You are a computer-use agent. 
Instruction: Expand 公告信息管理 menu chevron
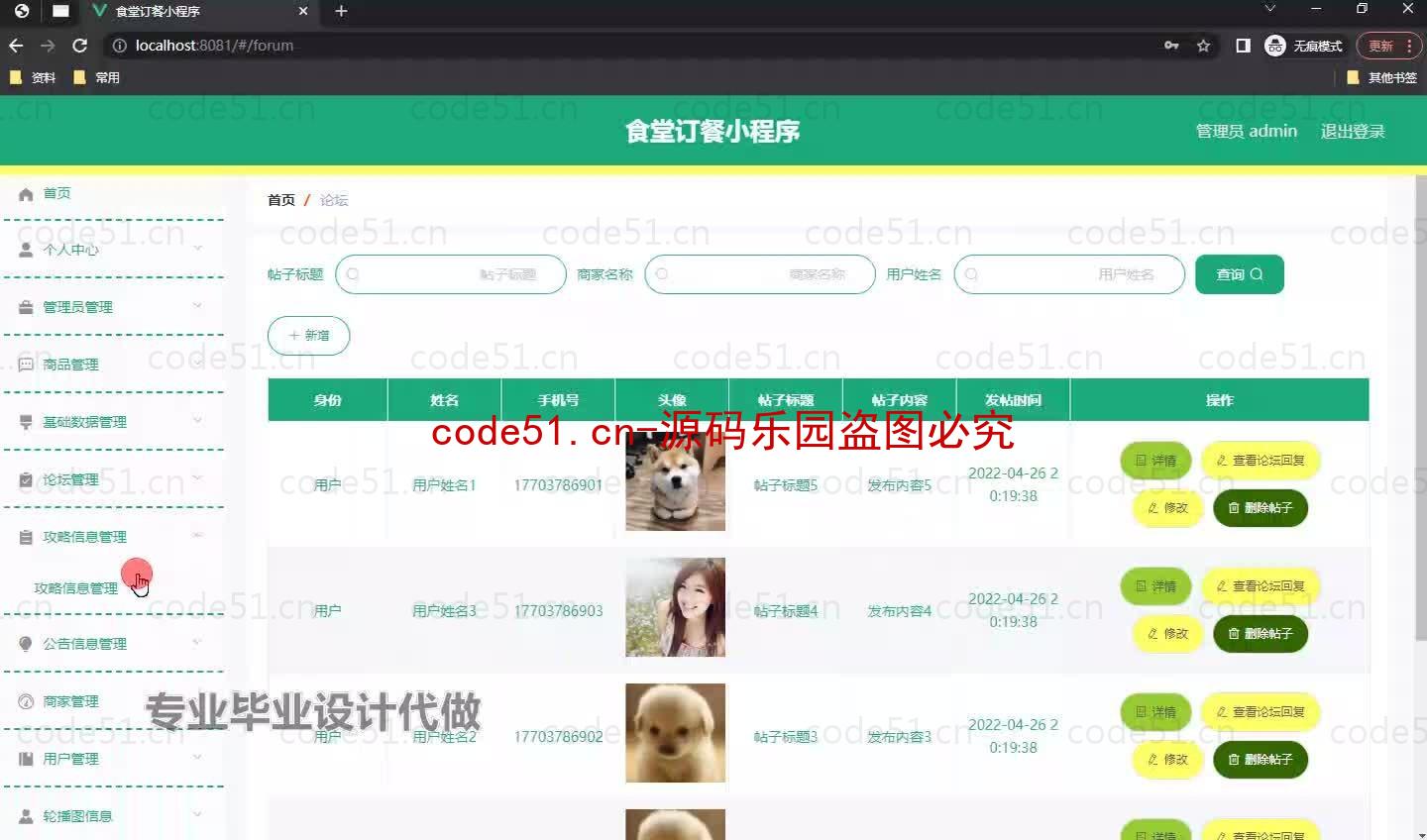(197, 642)
